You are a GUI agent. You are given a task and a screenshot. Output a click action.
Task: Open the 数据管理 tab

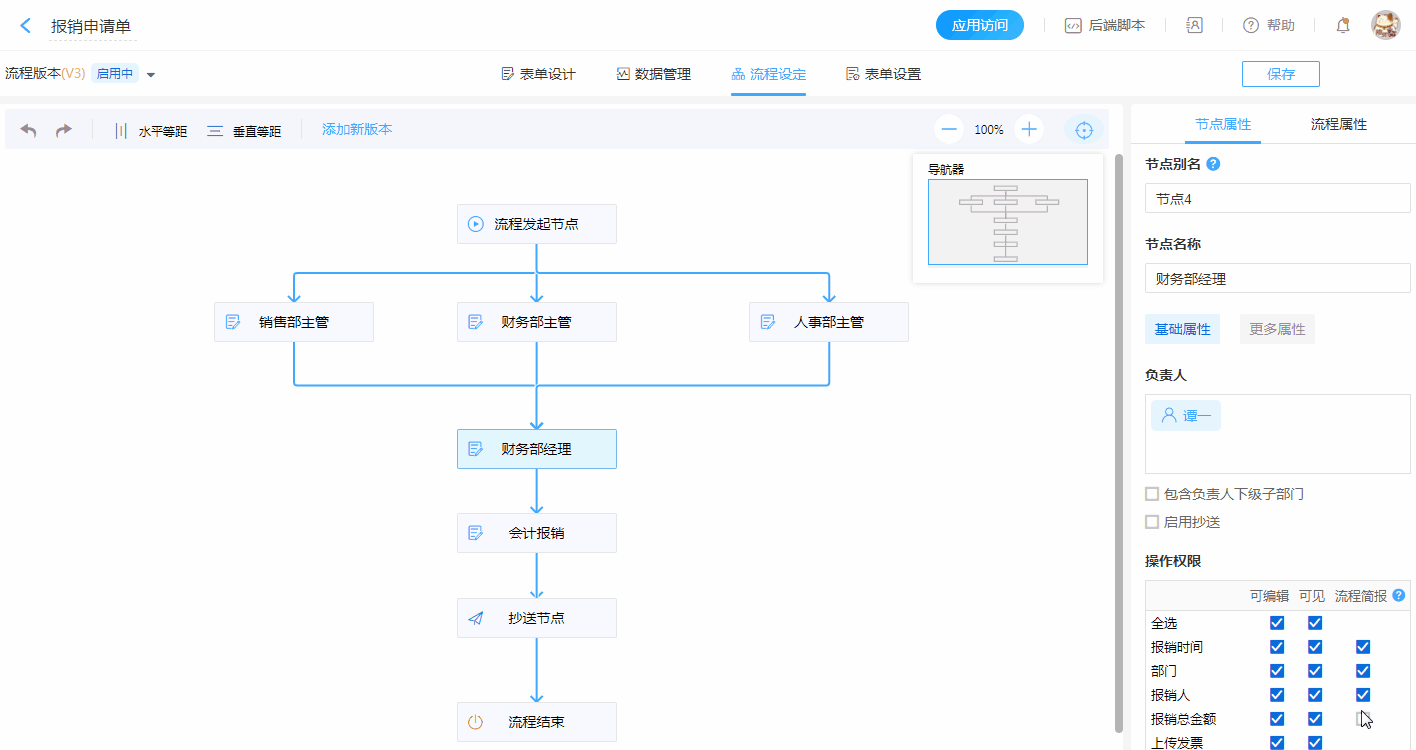[653, 74]
